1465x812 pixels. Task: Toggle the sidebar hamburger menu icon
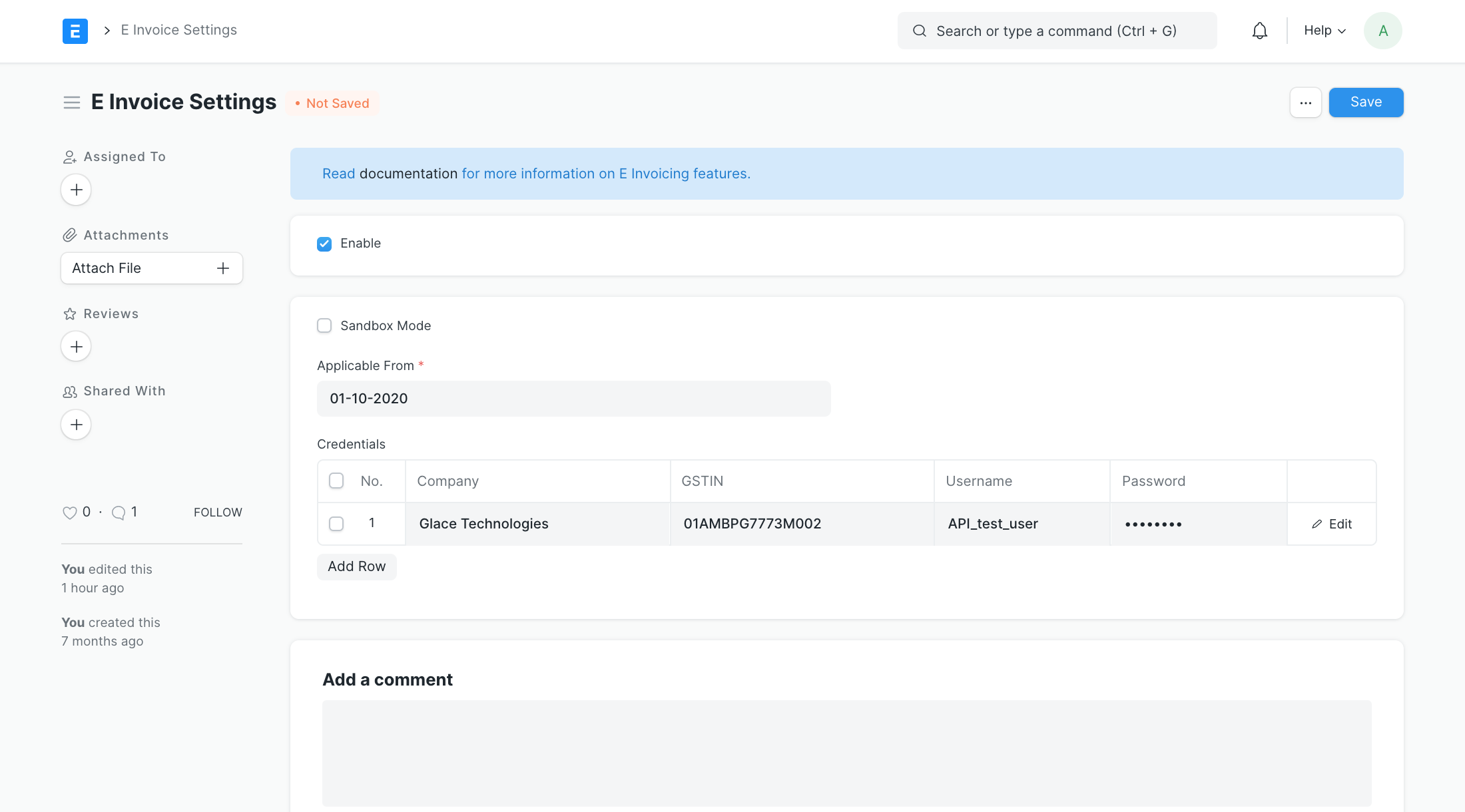point(72,102)
